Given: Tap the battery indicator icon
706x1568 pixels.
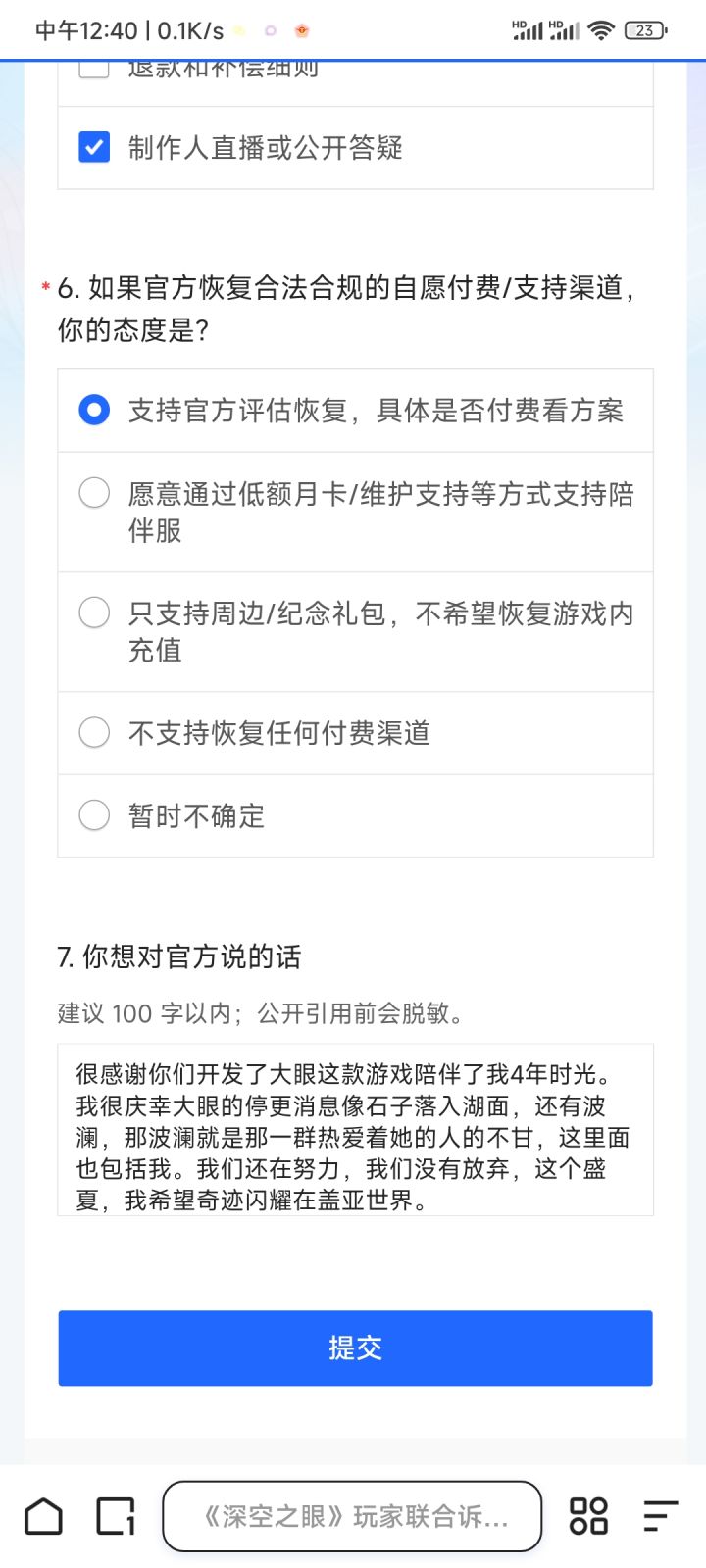Looking at the screenshot, I should pos(644,30).
